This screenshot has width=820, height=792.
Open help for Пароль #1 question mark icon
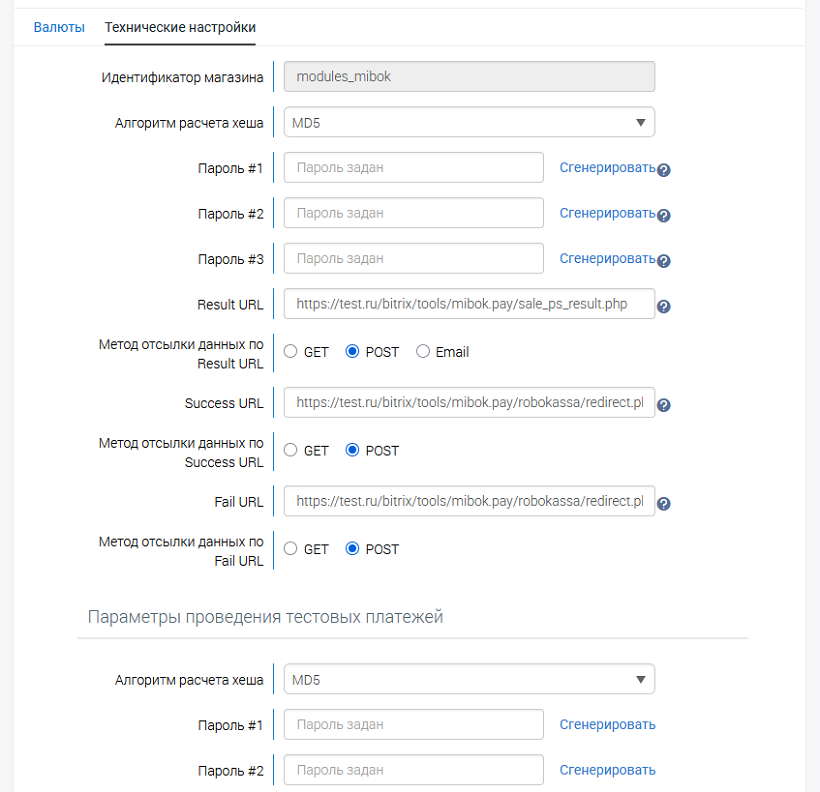663,171
